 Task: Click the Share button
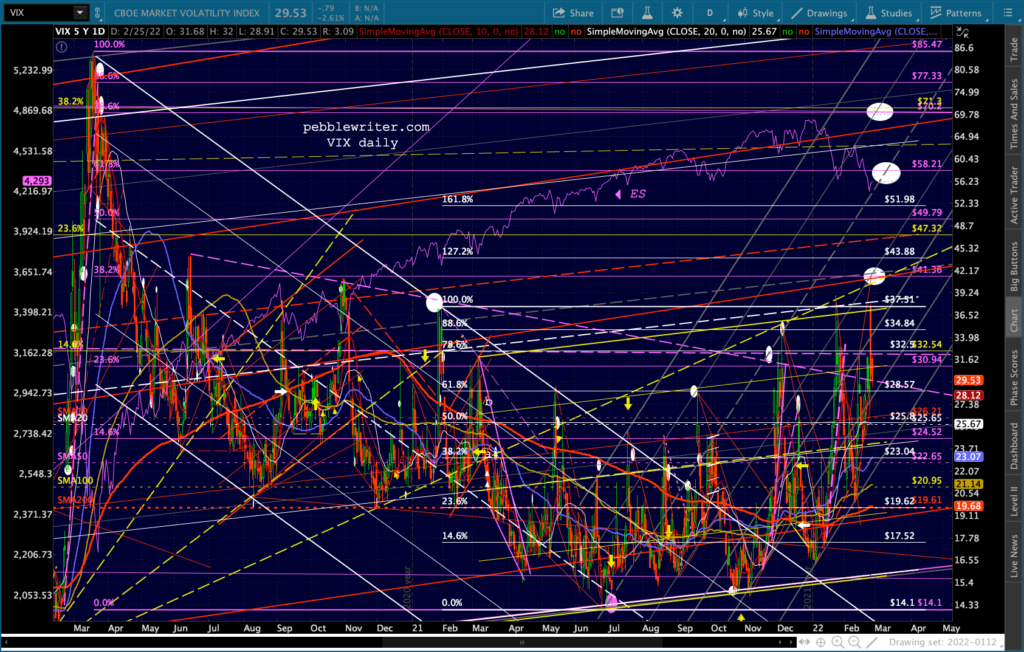[x=573, y=12]
